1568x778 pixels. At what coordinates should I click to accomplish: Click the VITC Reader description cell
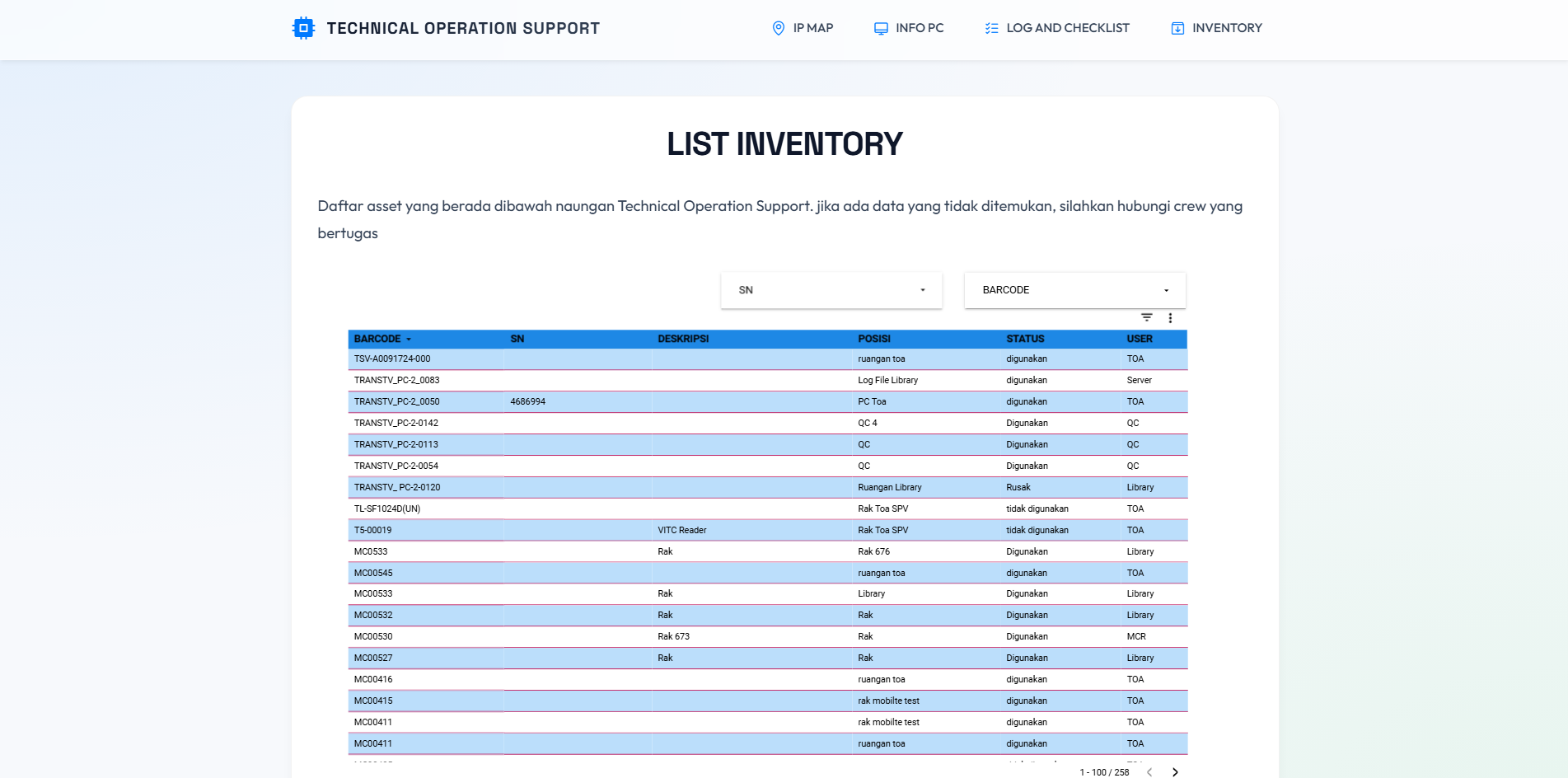(x=681, y=530)
